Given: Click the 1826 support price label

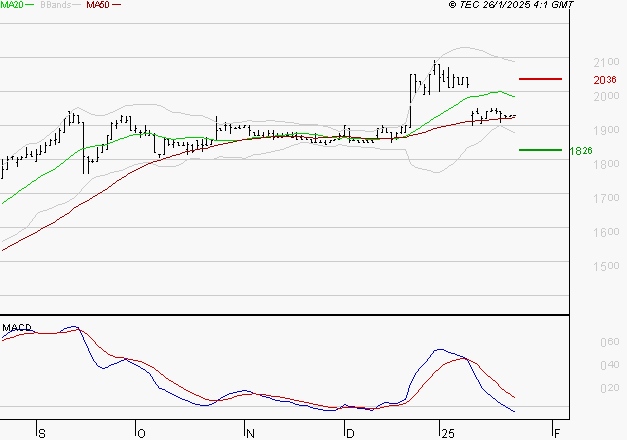Looking at the screenshot, I should coord(604,151).
